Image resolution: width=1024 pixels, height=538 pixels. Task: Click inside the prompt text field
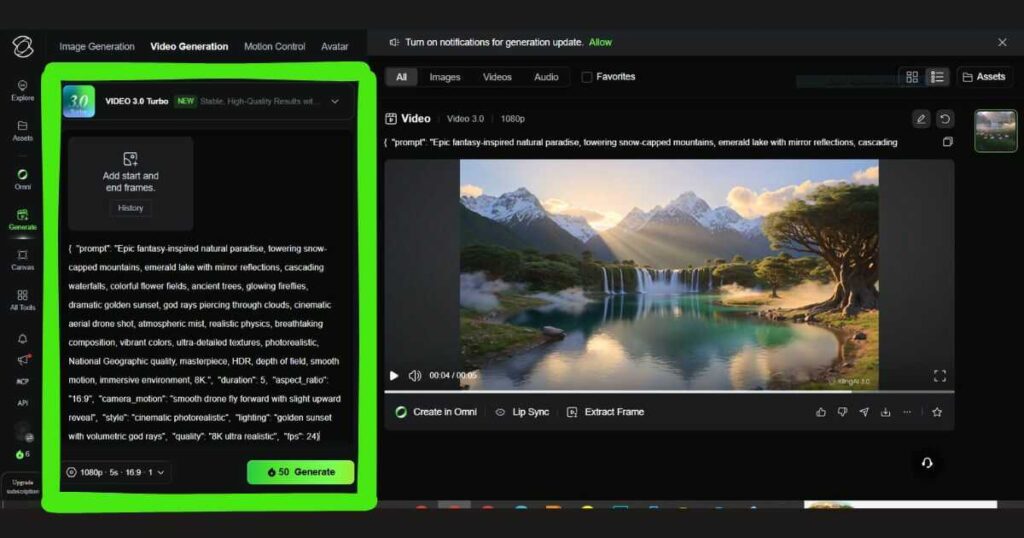(x=206, y=342)
